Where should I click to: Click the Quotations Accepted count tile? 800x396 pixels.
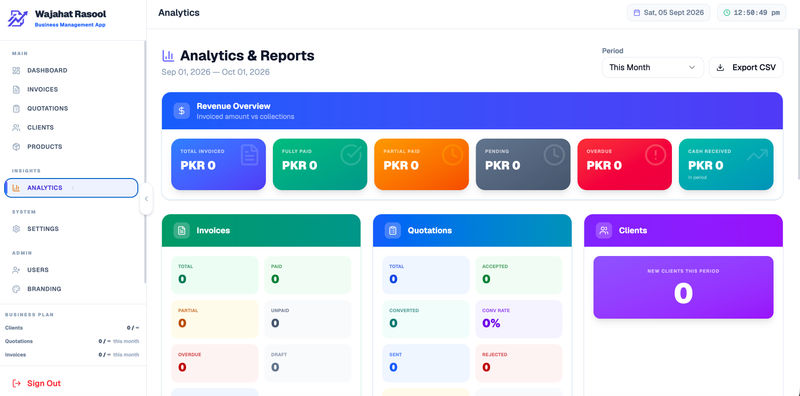click(x=519, y=275)
